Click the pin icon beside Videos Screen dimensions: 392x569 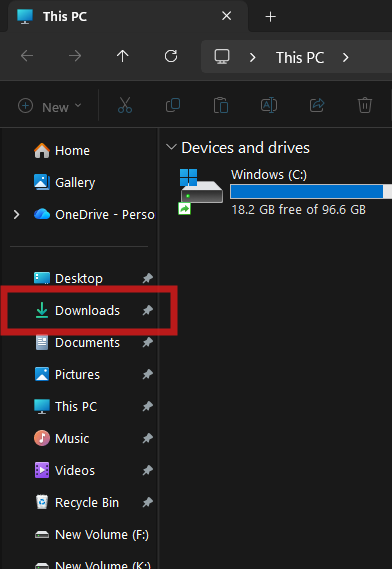click(x=147, y=470)
